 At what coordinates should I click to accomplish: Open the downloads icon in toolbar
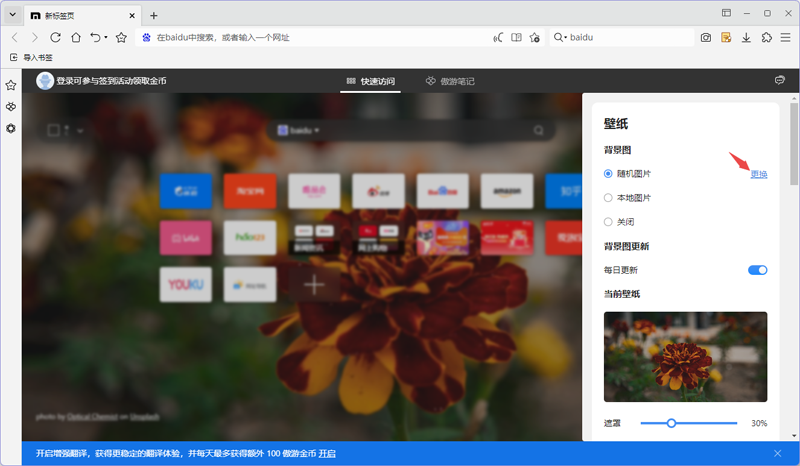[x=746, y=37]
